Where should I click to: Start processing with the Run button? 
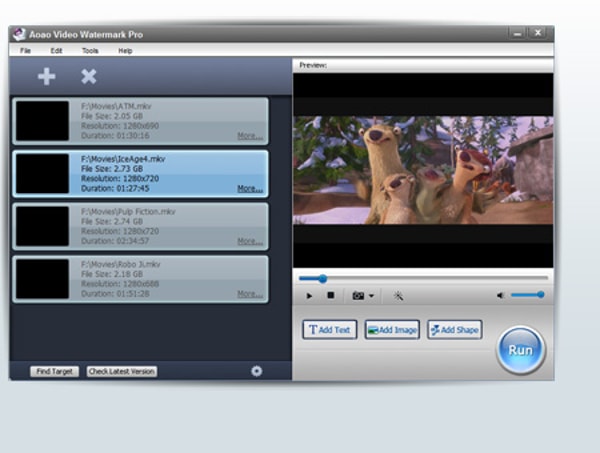click(x=520, y=350)
